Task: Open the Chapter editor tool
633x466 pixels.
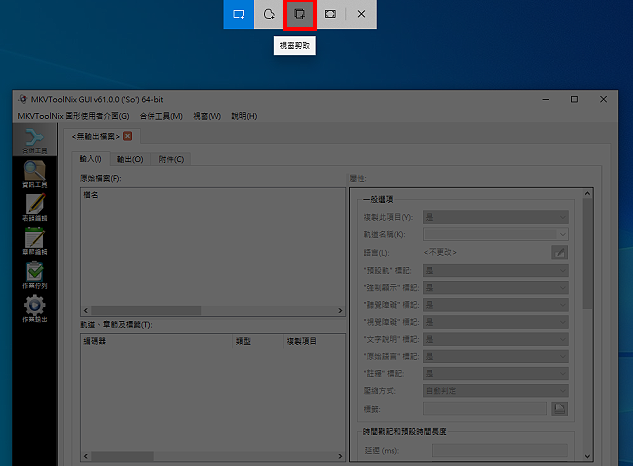Action: click(x=35, y=241)
